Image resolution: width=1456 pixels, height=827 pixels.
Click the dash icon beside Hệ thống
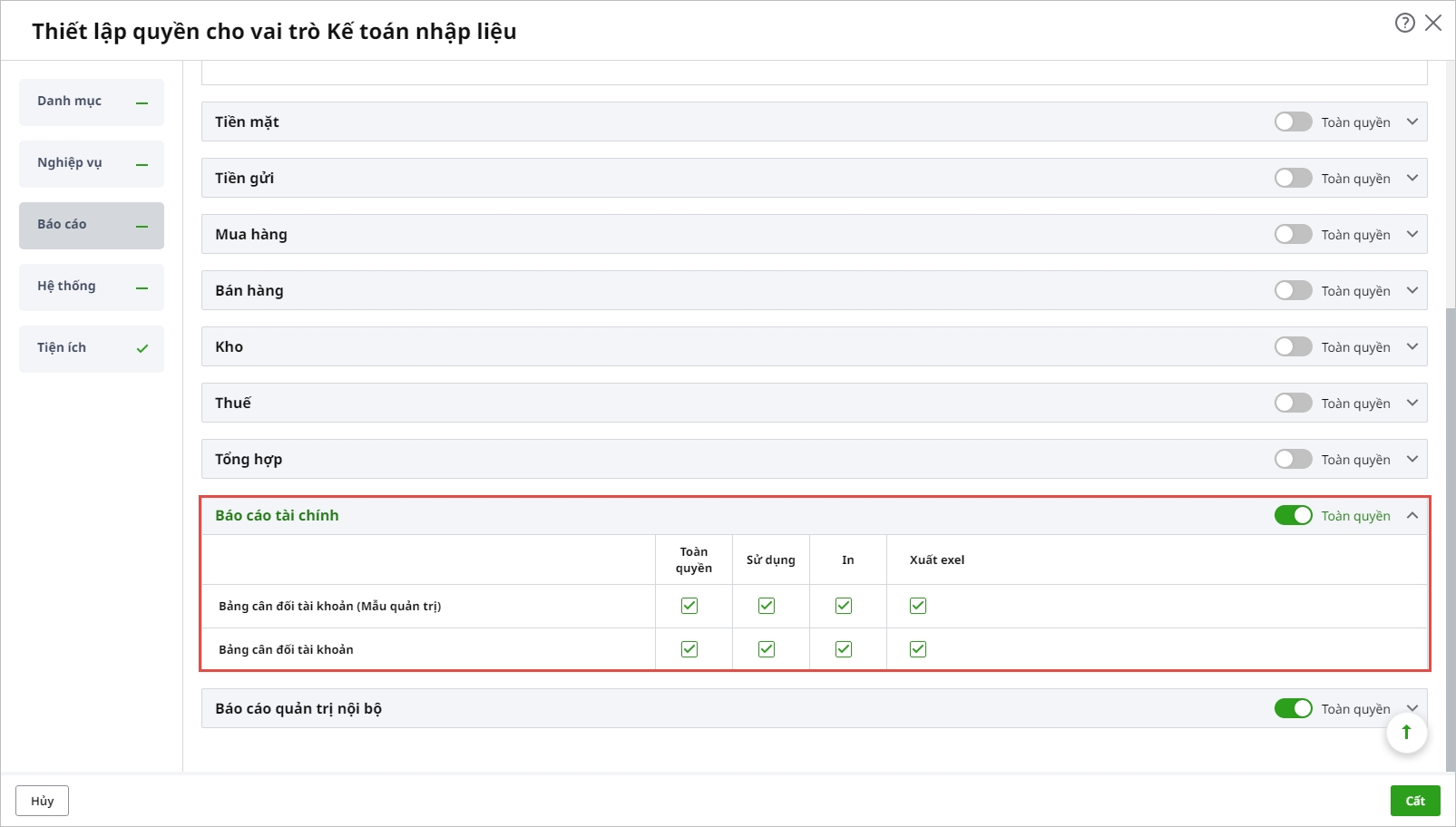point(142,288)
